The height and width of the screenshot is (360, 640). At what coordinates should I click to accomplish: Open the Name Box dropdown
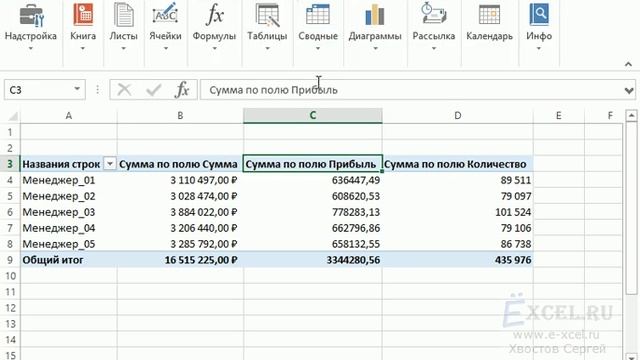pos(77,89)
